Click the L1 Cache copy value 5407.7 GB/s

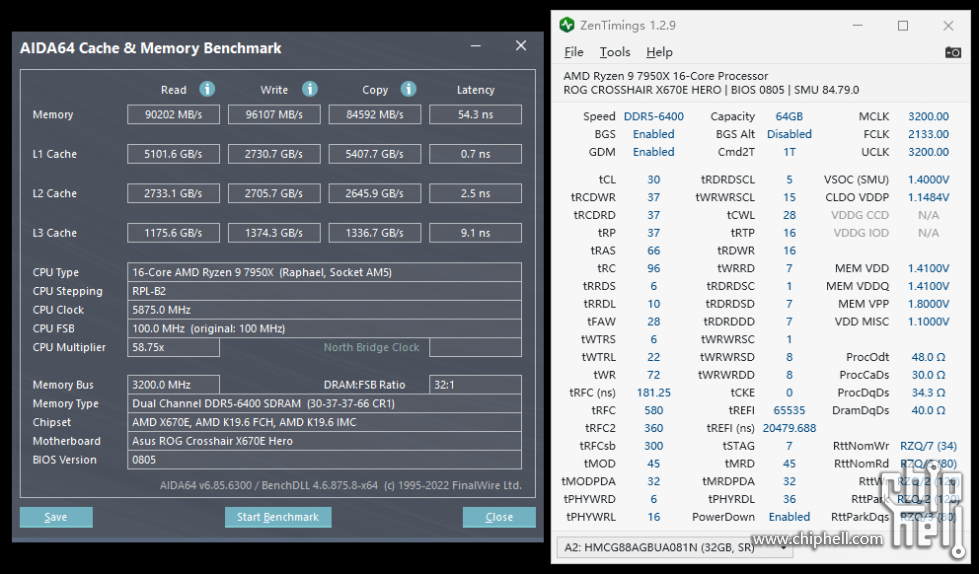[x=375, y=154]
